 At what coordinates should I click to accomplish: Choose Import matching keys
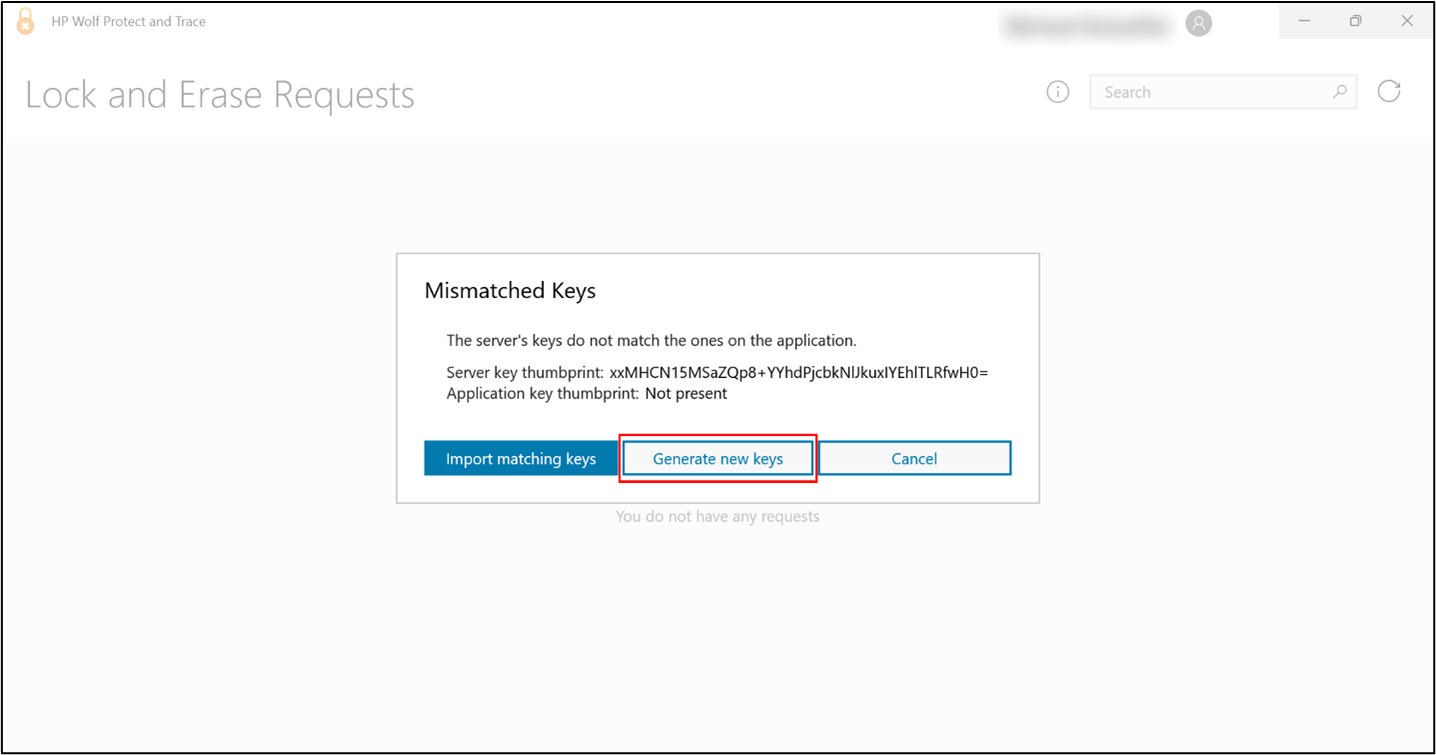521,459
